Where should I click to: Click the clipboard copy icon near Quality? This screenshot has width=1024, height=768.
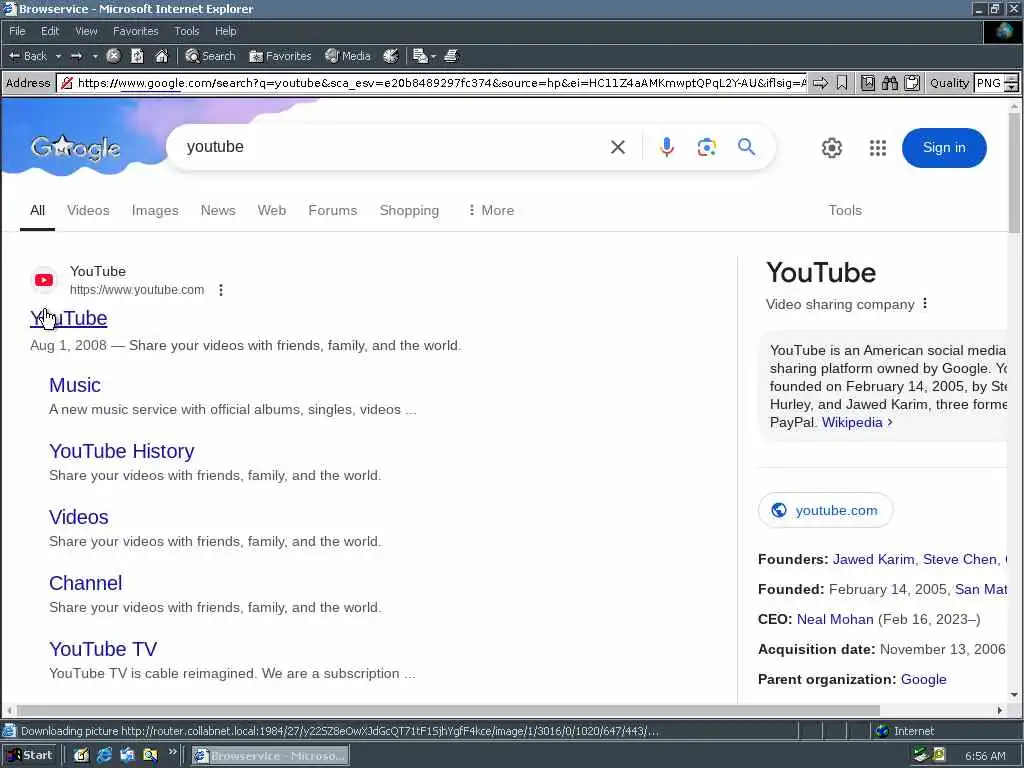(x=912, y=83)
